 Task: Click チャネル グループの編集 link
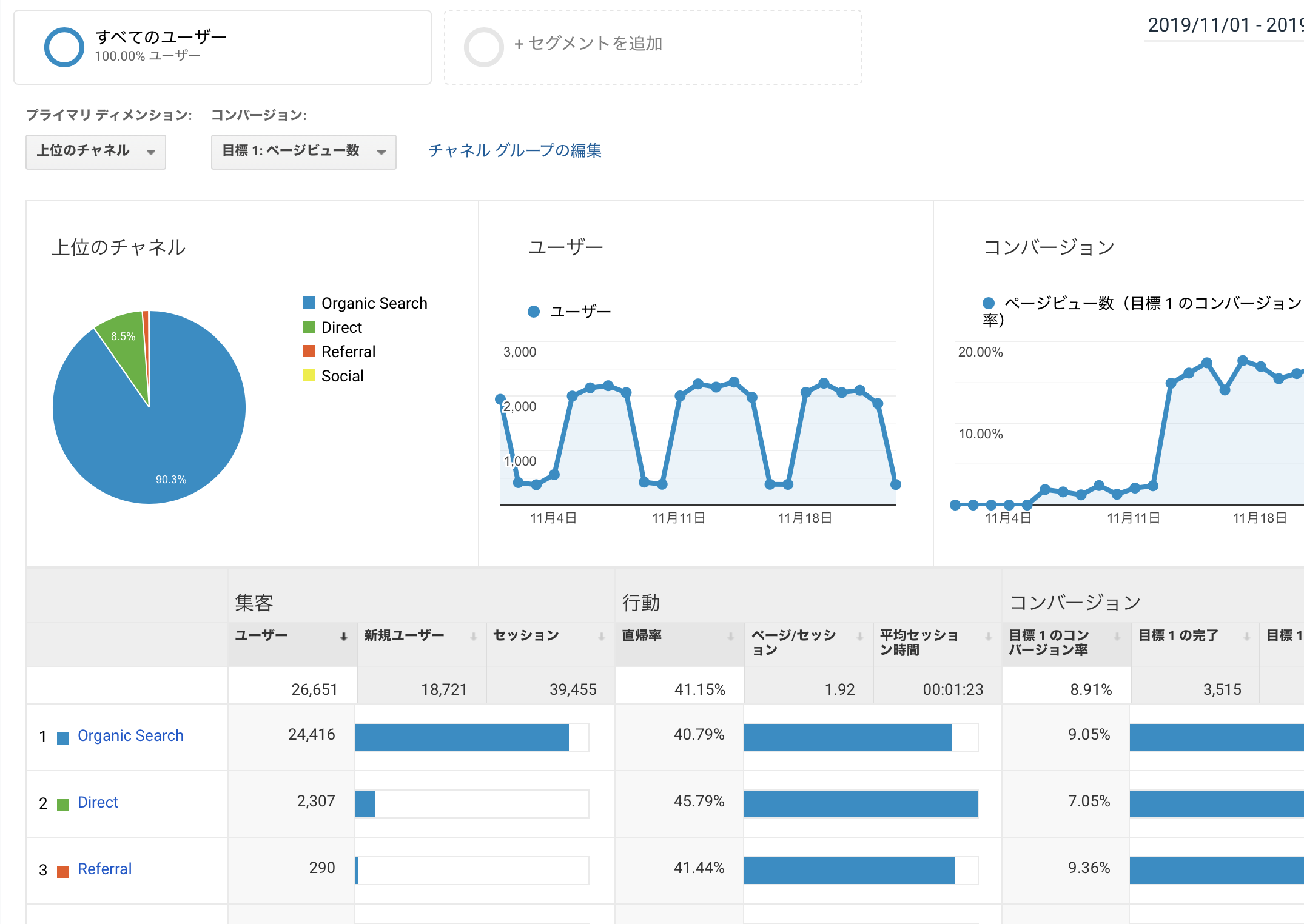(514, 150)
